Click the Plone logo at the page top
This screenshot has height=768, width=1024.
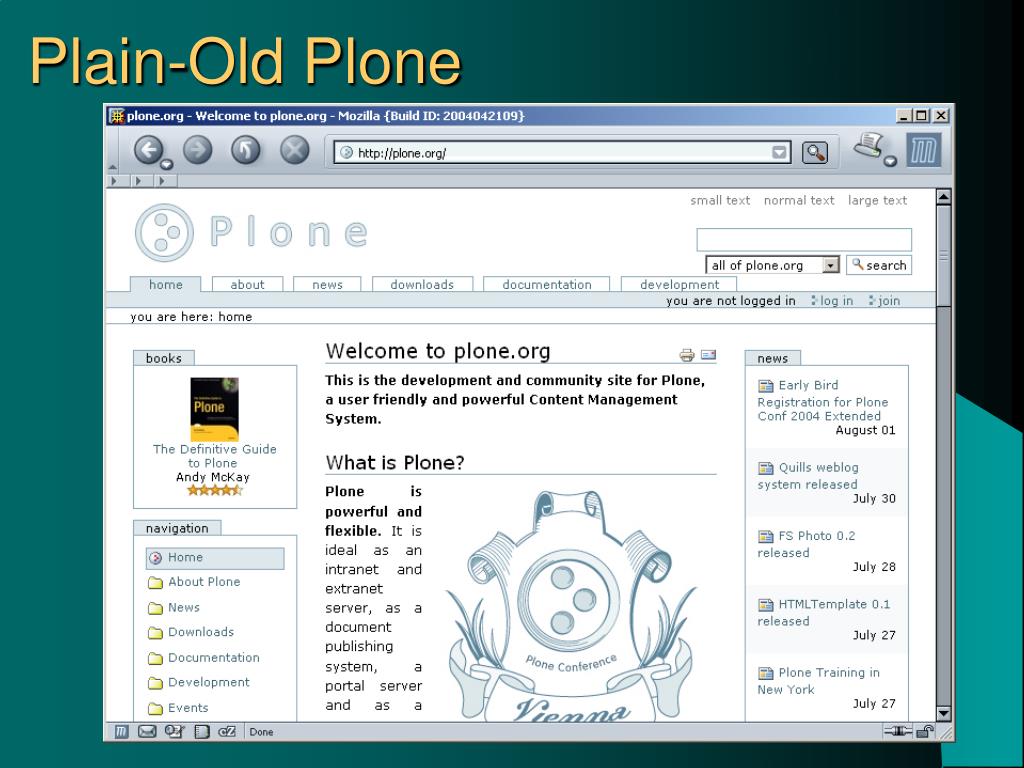251,232
